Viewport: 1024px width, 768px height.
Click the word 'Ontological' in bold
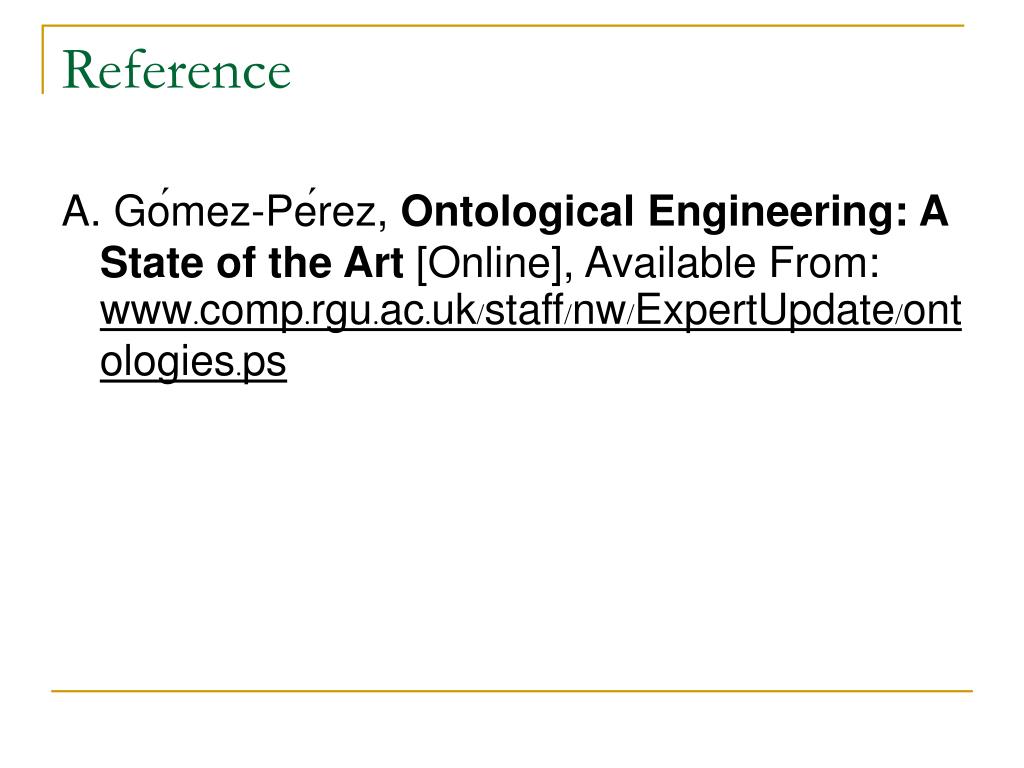point(517,212)
